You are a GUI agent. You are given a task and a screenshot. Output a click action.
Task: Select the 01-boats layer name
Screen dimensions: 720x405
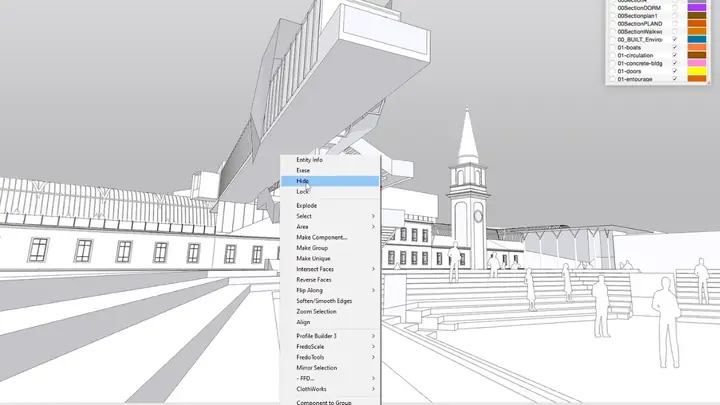coord(629,47)
